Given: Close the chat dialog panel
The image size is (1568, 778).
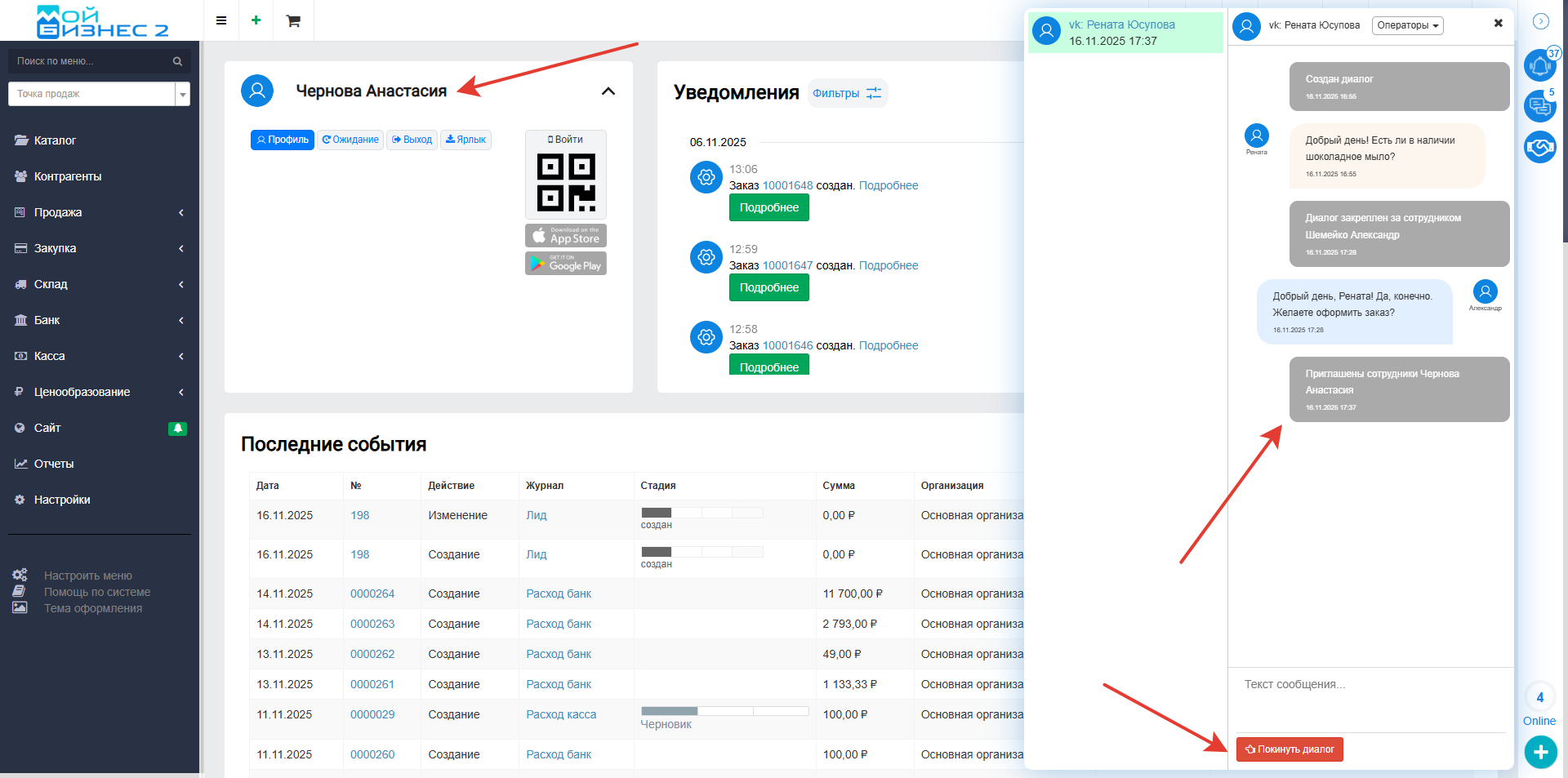Looking at the screenshot, I should click(1498, 23).
